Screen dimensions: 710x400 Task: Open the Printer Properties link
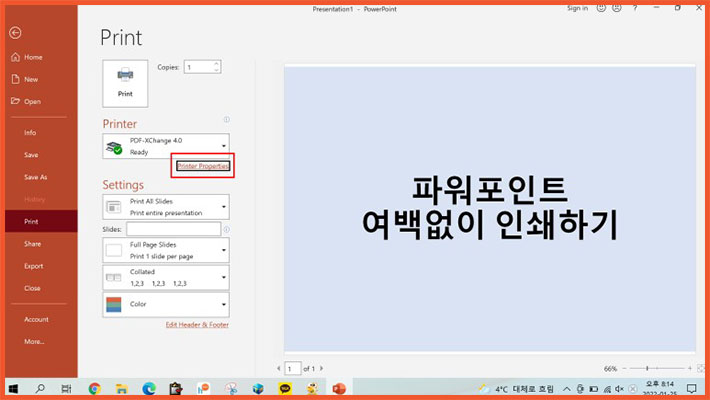tap(203, 166)
